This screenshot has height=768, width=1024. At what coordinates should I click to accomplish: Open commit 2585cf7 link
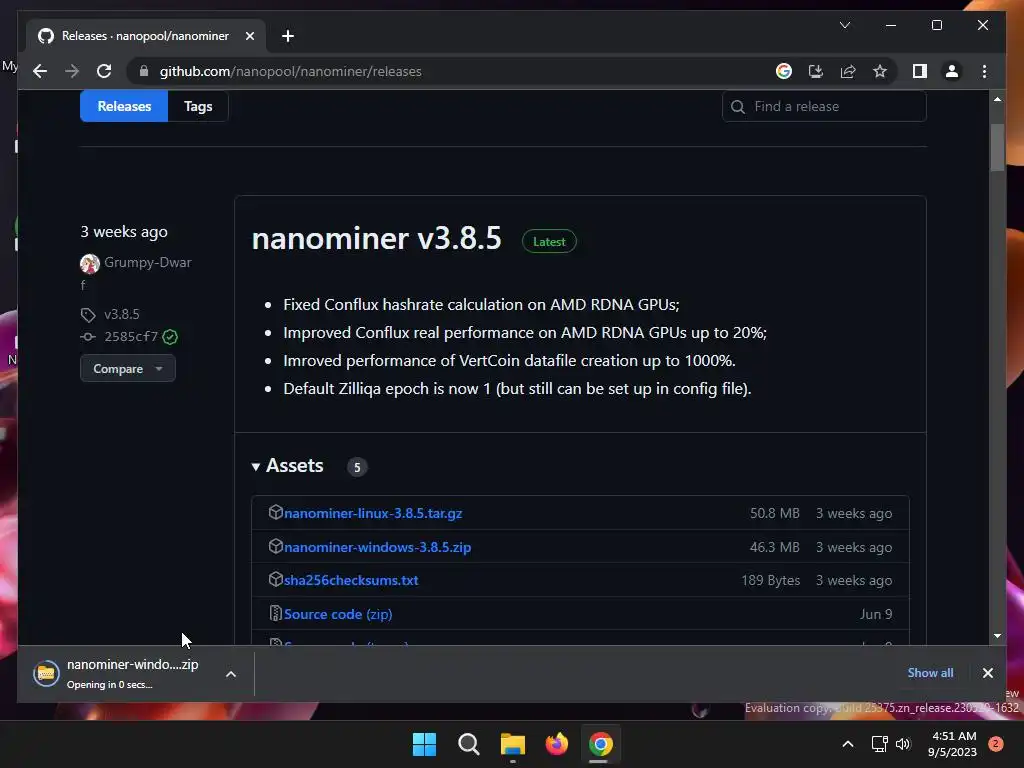click(x=131, y=336)
